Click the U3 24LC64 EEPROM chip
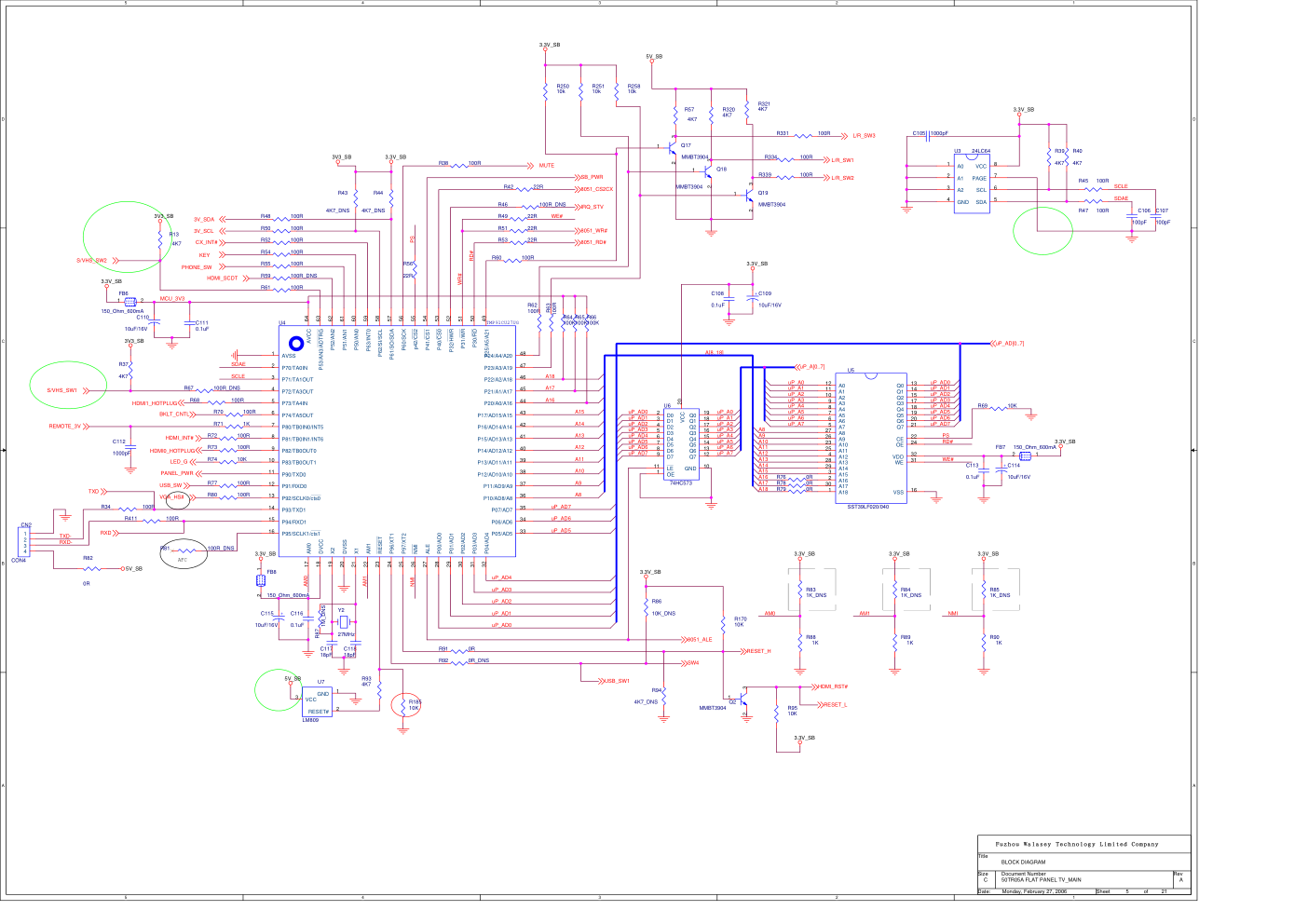This screenshot has width=1308, height=924. point(971,183)
